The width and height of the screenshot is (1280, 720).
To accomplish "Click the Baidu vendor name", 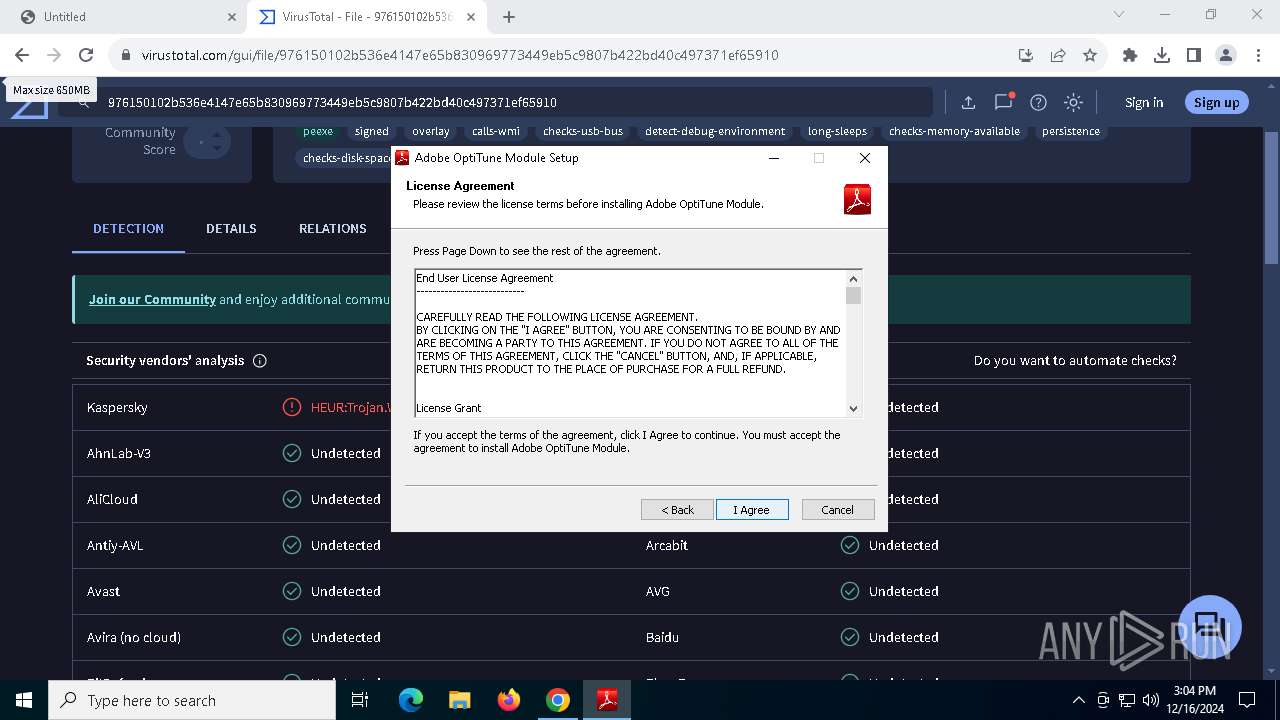I will point(662,638).
